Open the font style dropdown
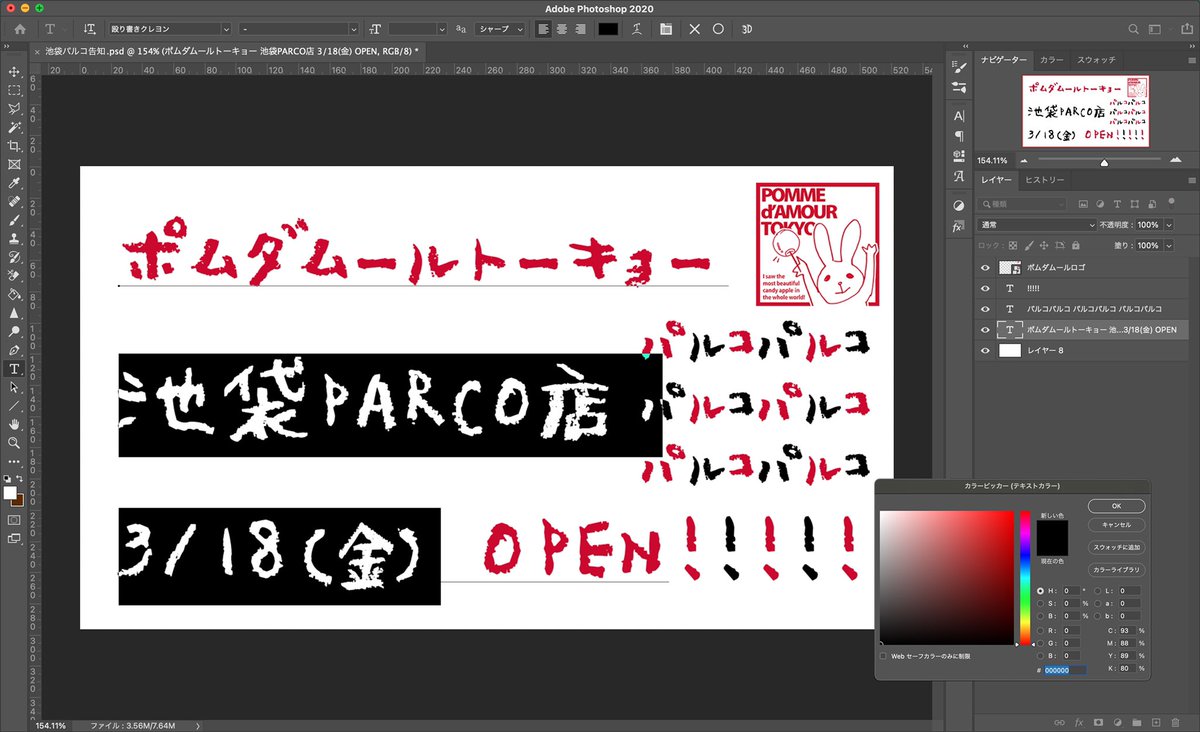 [298, 29]
